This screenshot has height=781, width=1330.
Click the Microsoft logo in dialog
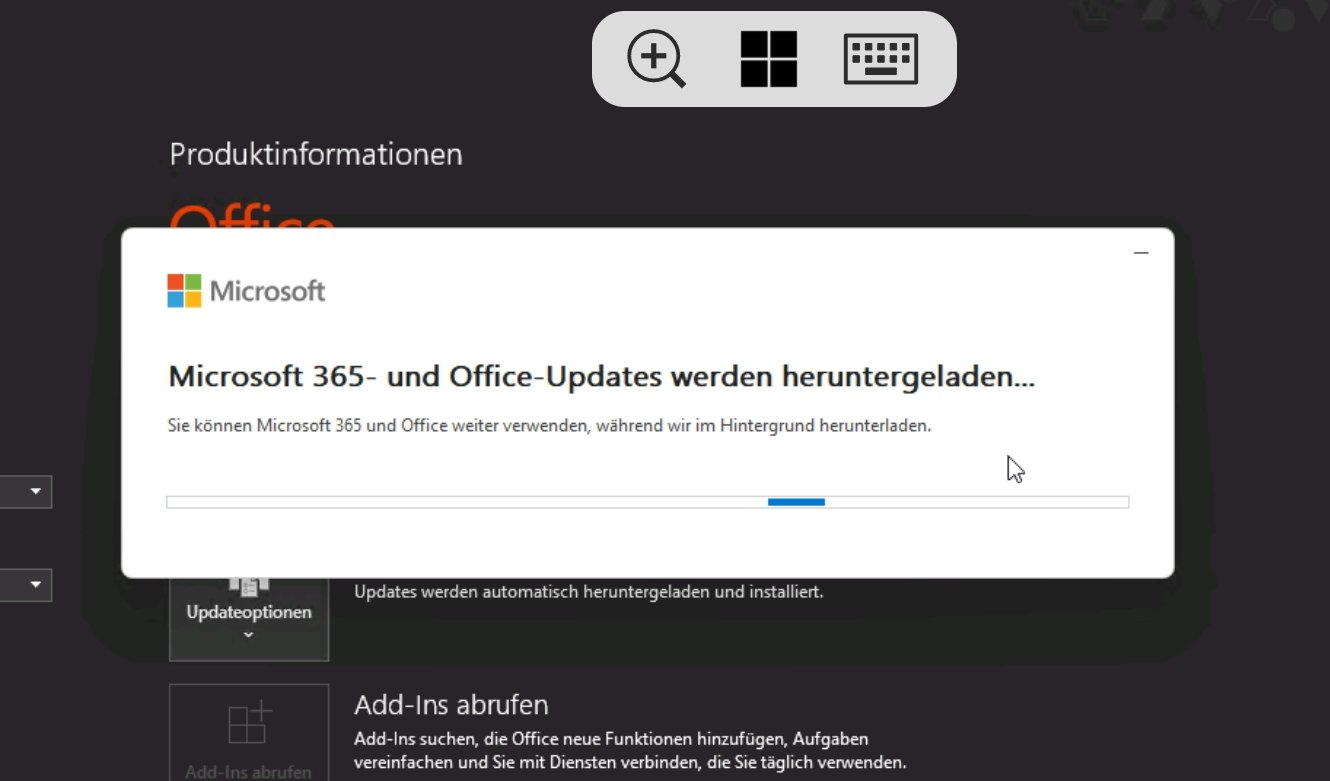point(246,291)
